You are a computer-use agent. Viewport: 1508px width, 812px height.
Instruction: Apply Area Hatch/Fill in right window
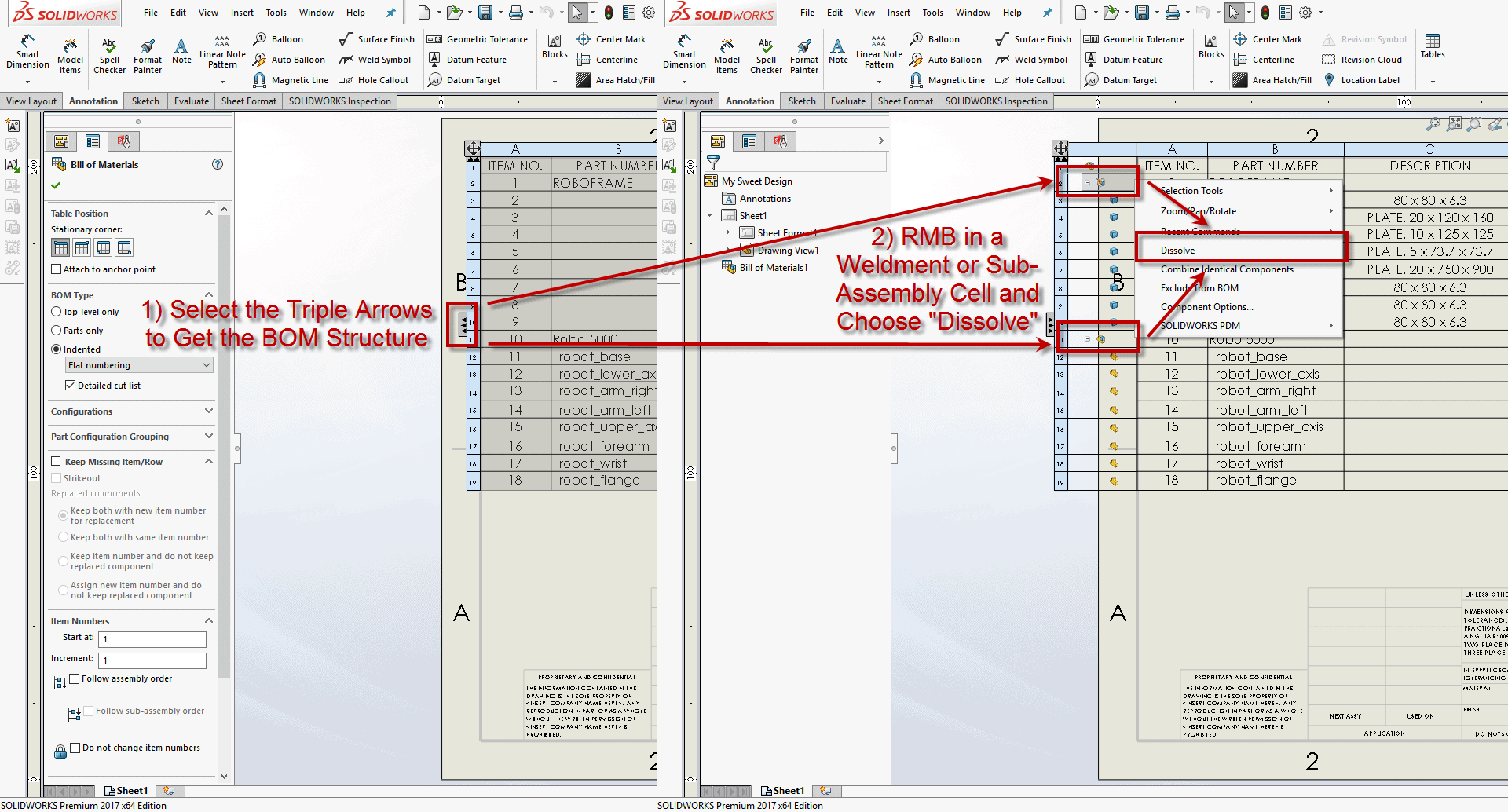[x=1272, y=80]
